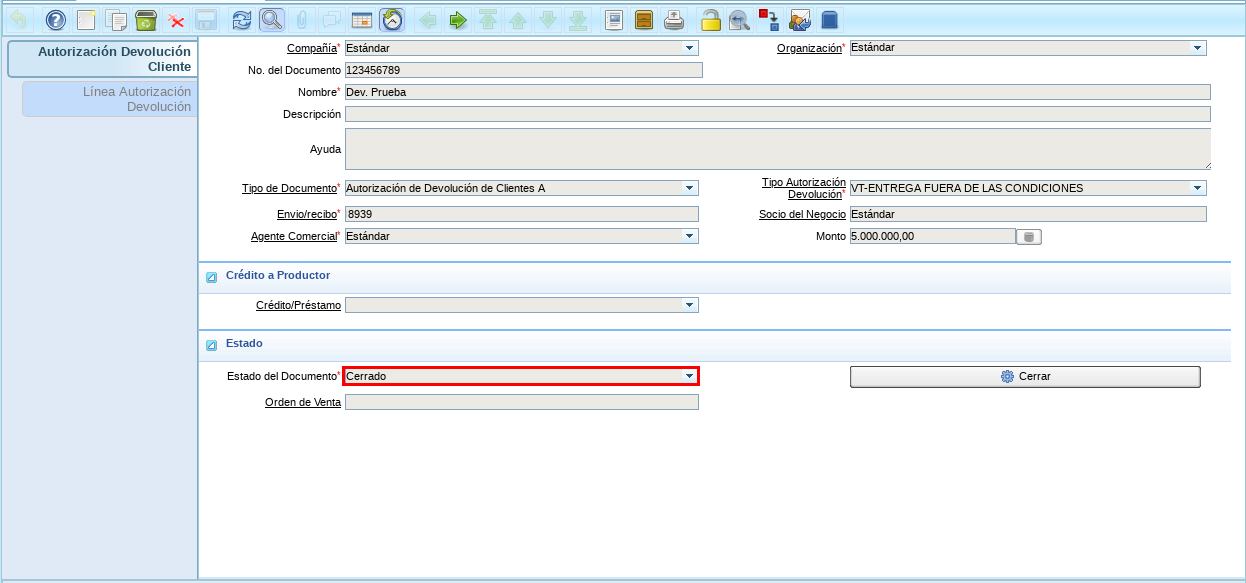Click the Monto field with 5.000.000,00
The width and height of the screenshot is (1246, 583).
tap(932, 236)
